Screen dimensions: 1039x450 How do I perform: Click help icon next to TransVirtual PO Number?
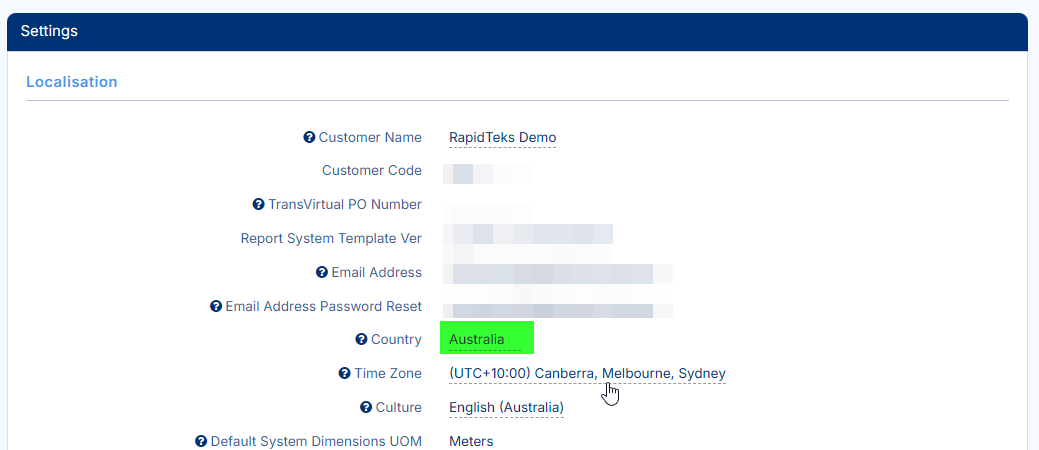point(259,205)
